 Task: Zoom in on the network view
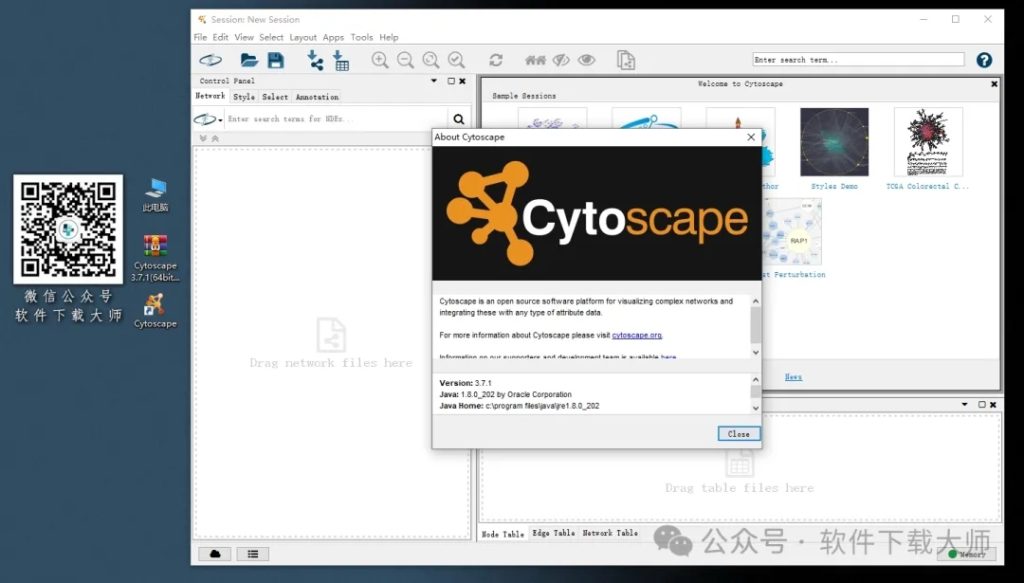381,60
